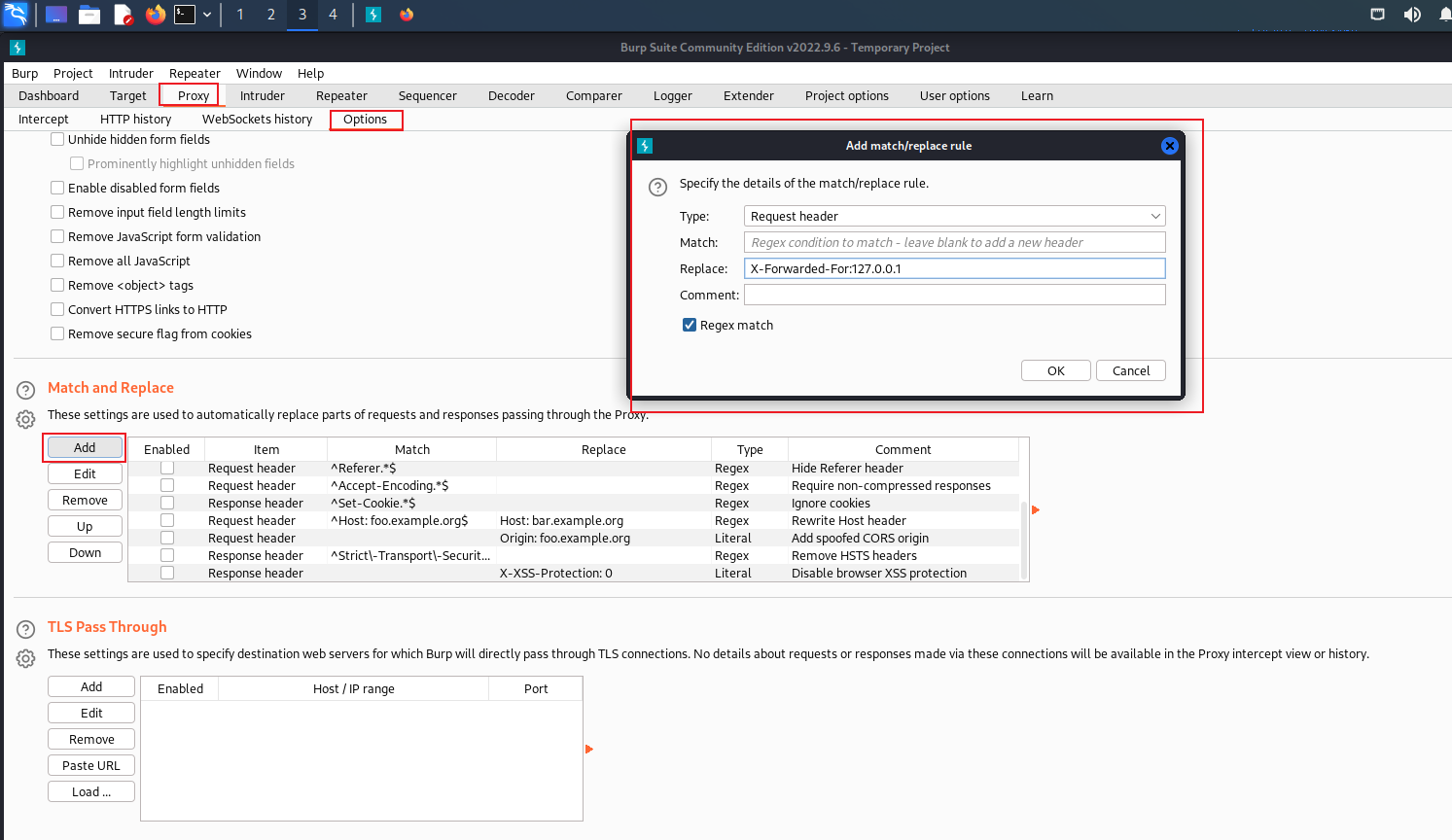This screenshot has width=1452, height=840.
Task: Open help for TLS Pass Through section
Action: click(x=26, y=630)
